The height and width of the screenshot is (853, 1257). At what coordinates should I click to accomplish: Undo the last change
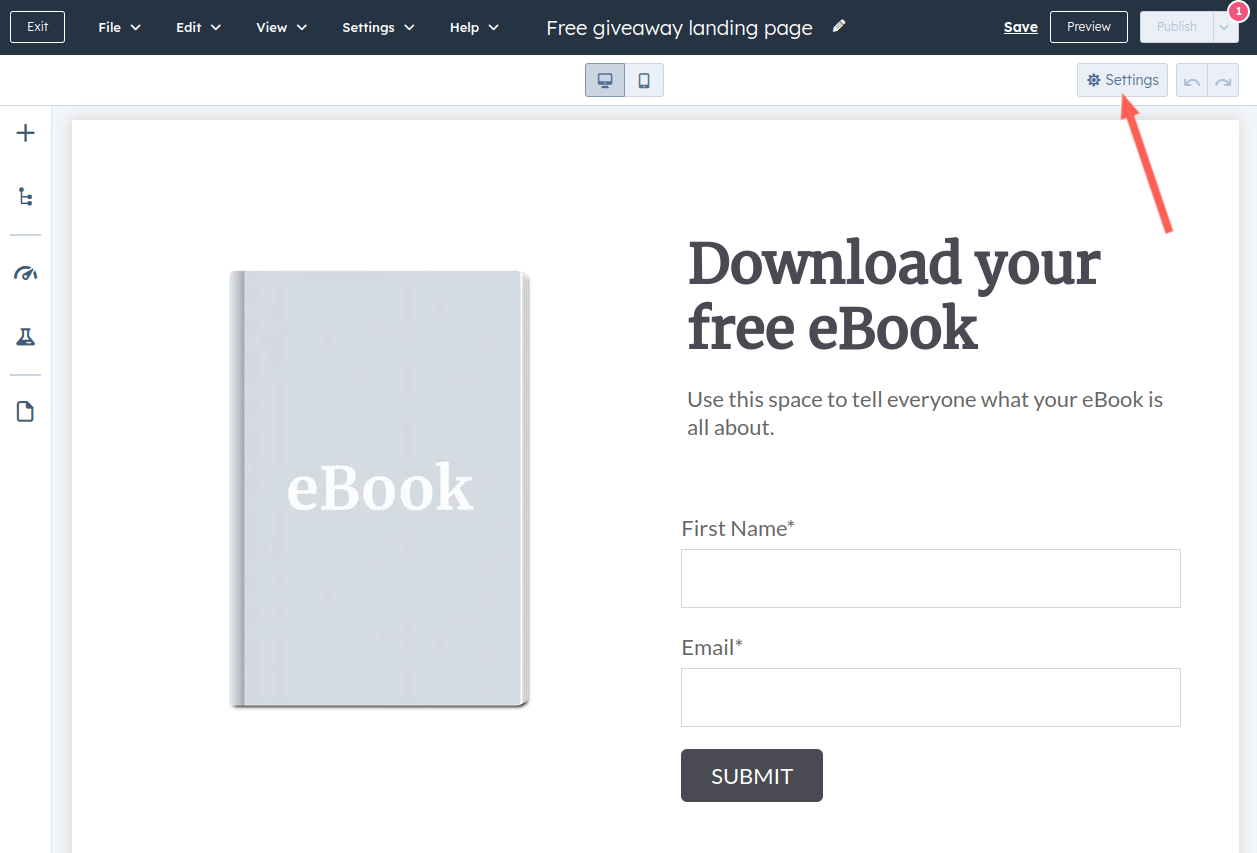1191,81
